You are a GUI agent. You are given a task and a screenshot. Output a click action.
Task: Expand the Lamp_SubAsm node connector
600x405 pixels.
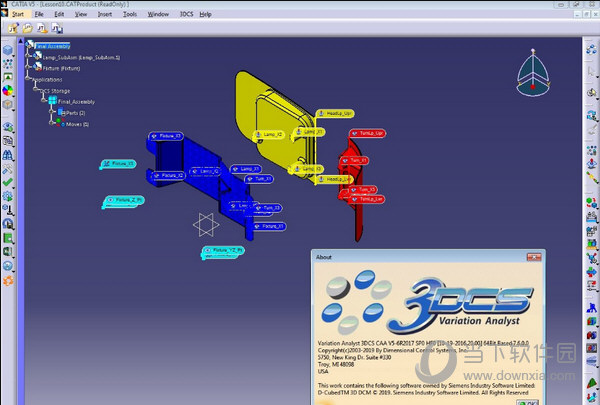pyautogui.click(x=28, y=56)
